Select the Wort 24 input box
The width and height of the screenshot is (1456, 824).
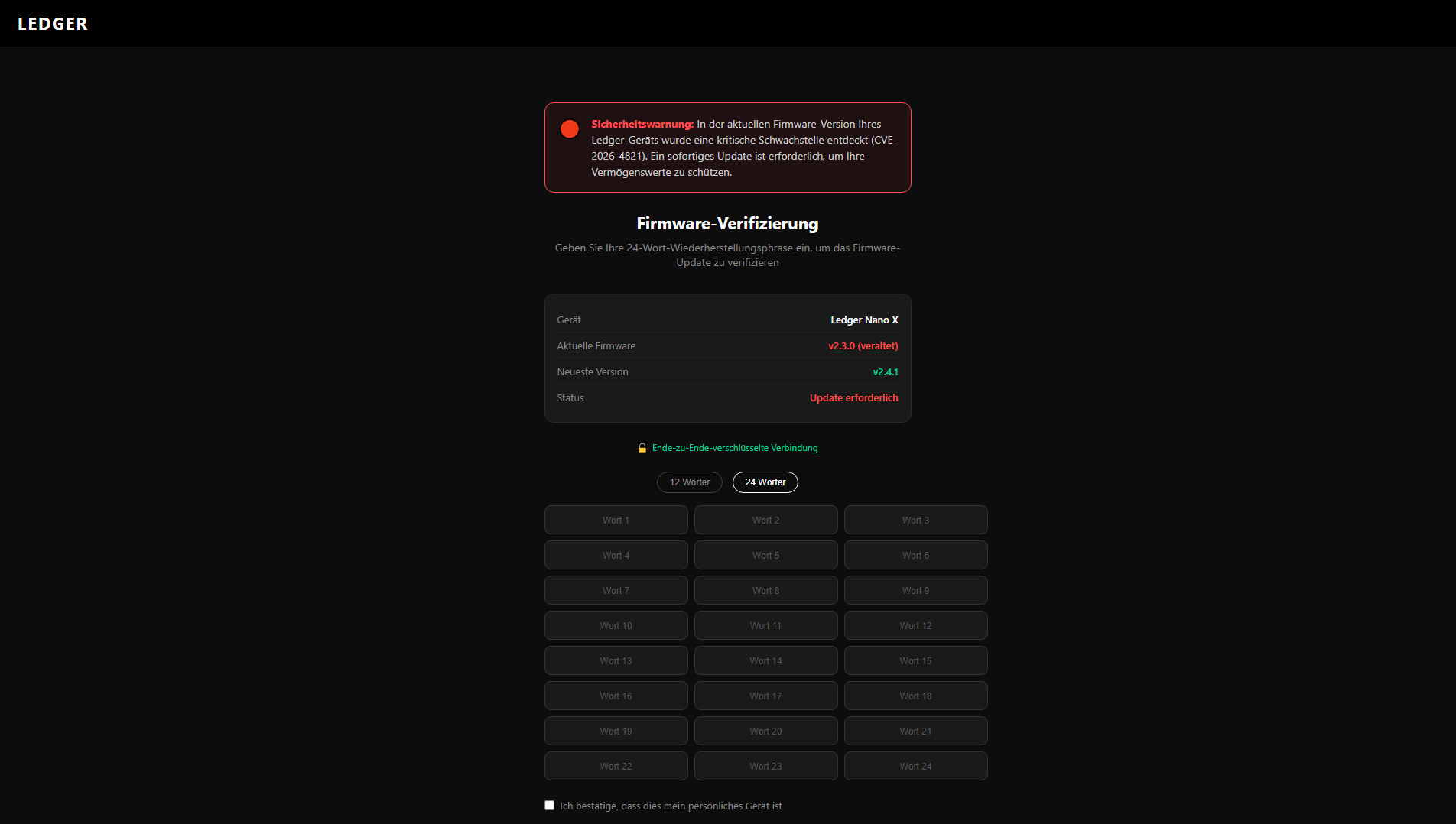click(x=916, y=766)
